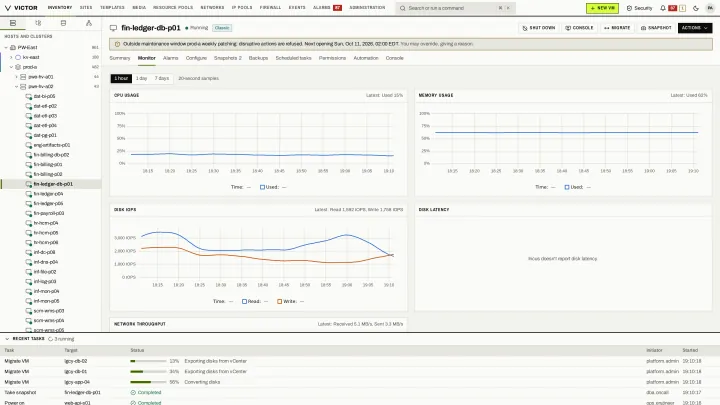The width and height of the screenshot is (720, 405).
Task: Click the Snapshot button
Action: coord(656,28)
